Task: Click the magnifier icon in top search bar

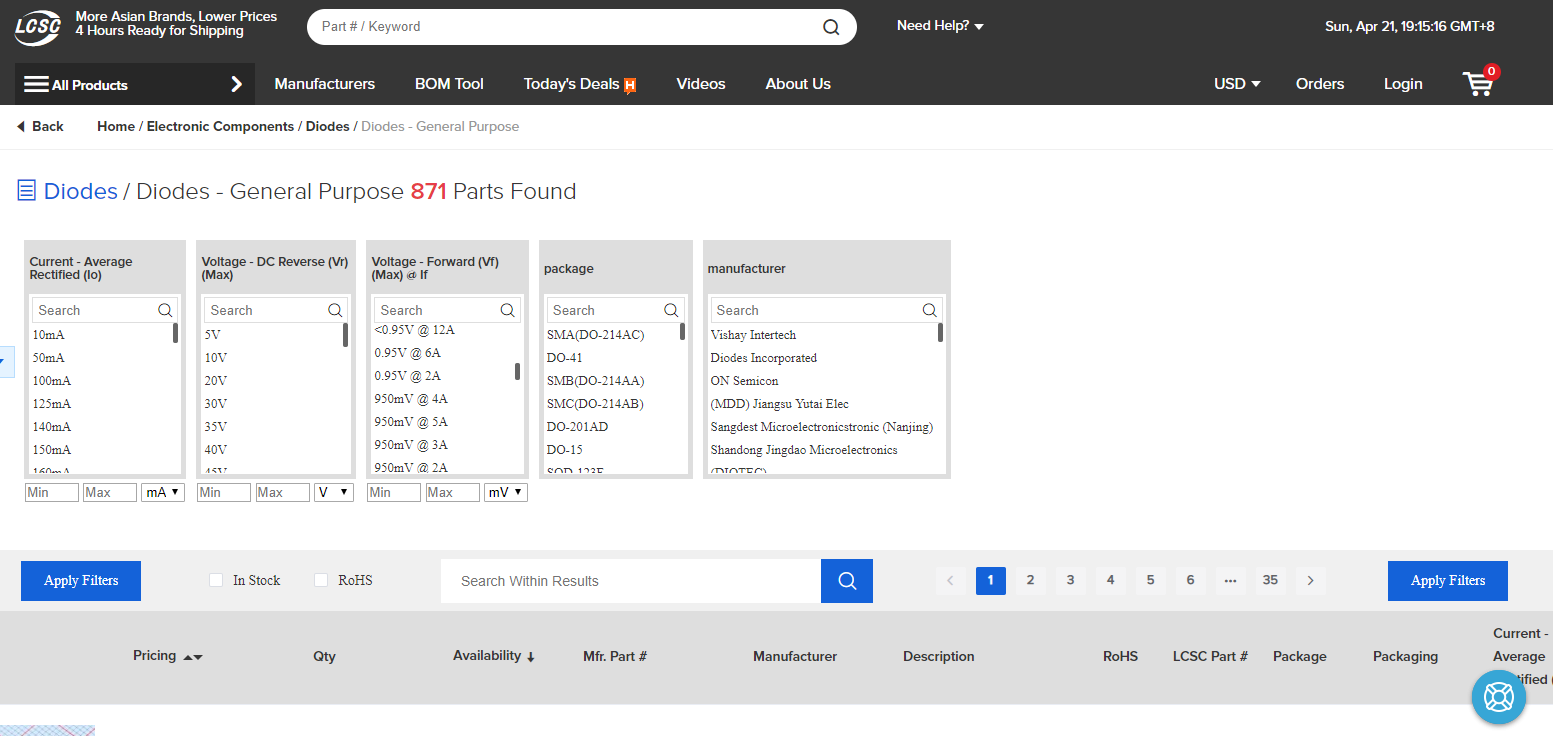Action: 831,27
